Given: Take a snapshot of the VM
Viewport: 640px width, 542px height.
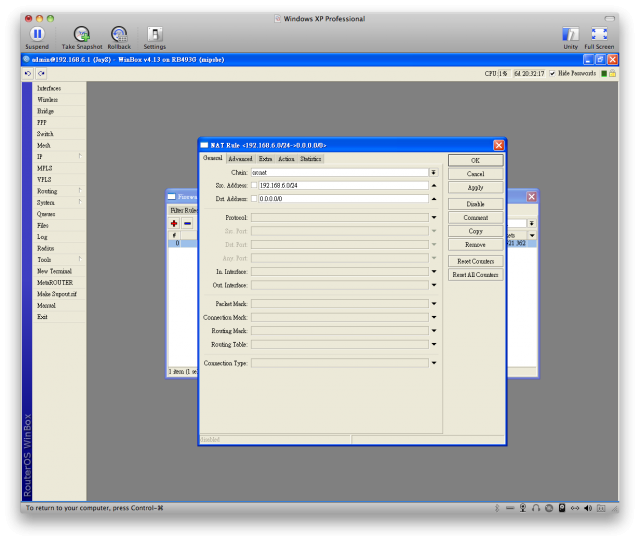Looking at the screenshot, I should point(82,34).
